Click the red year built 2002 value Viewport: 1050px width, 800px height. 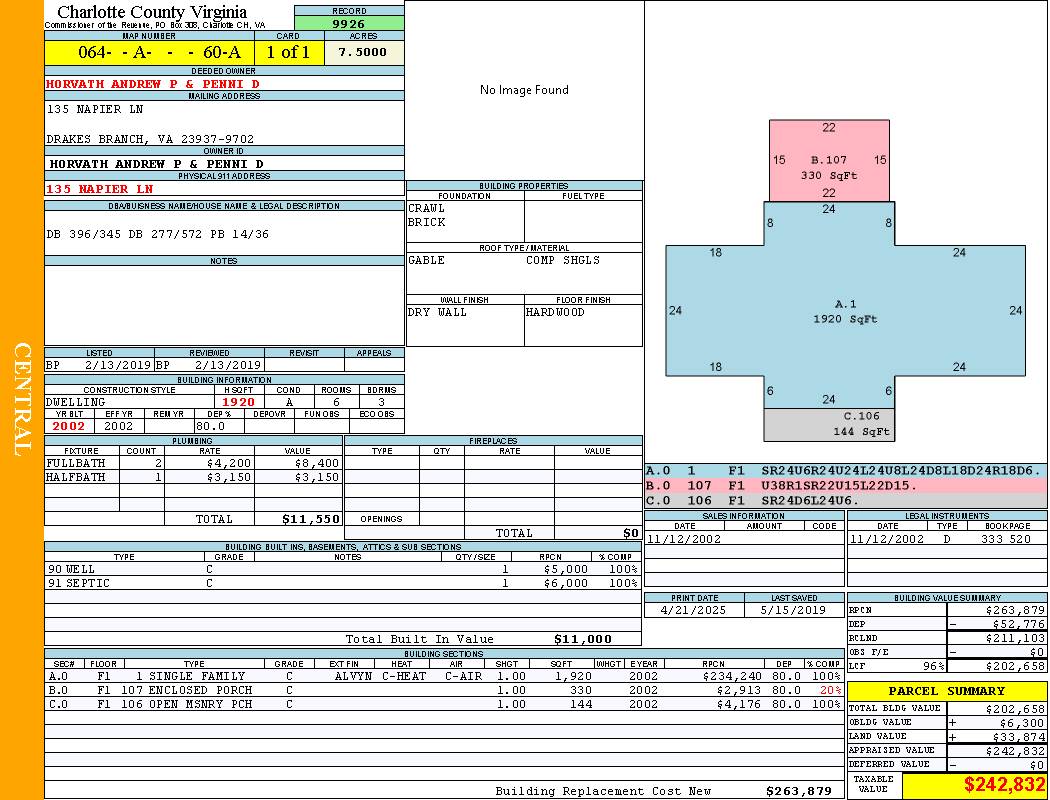point(69,426)
